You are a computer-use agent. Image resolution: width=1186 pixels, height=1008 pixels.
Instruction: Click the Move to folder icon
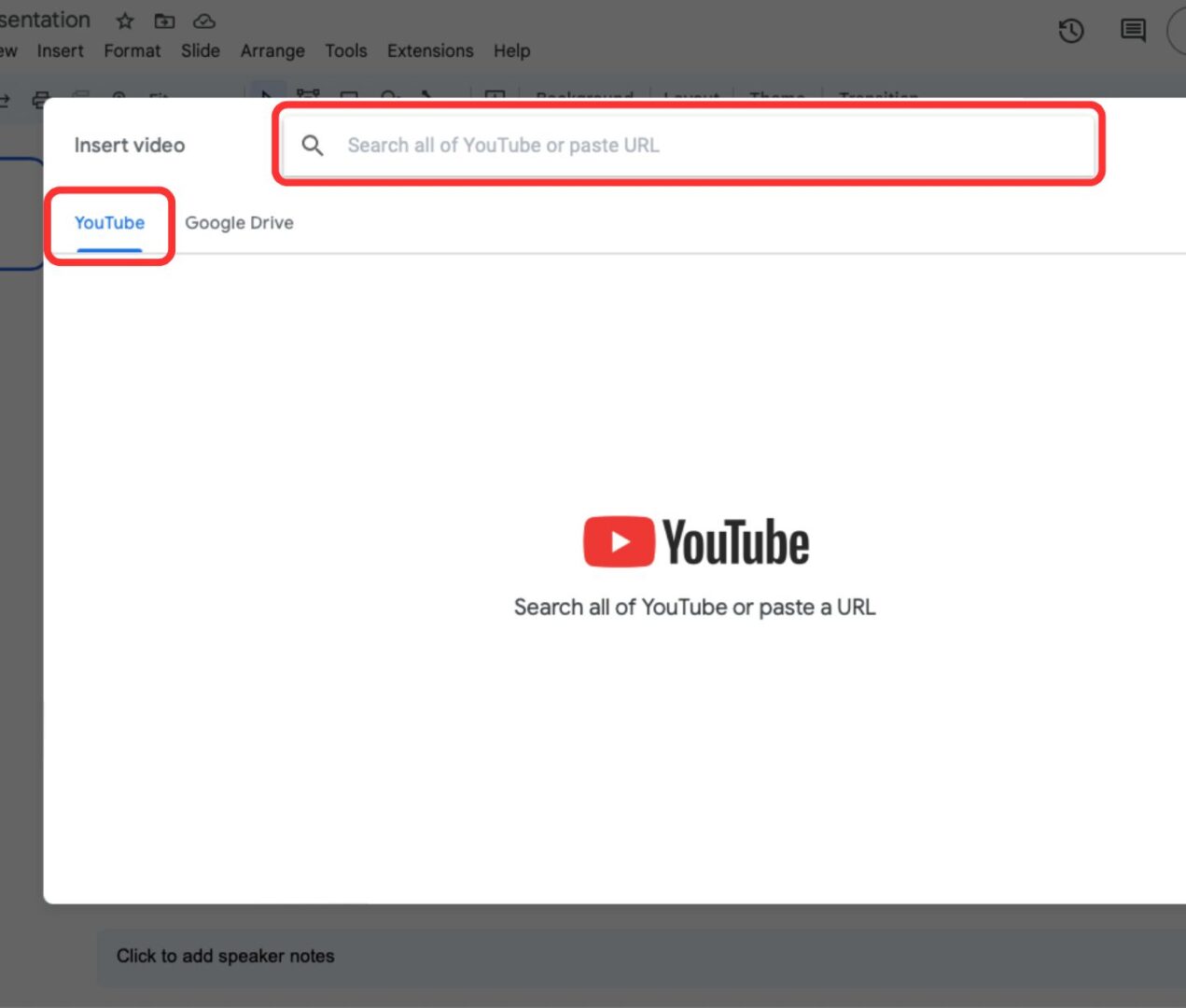point(164,21)
